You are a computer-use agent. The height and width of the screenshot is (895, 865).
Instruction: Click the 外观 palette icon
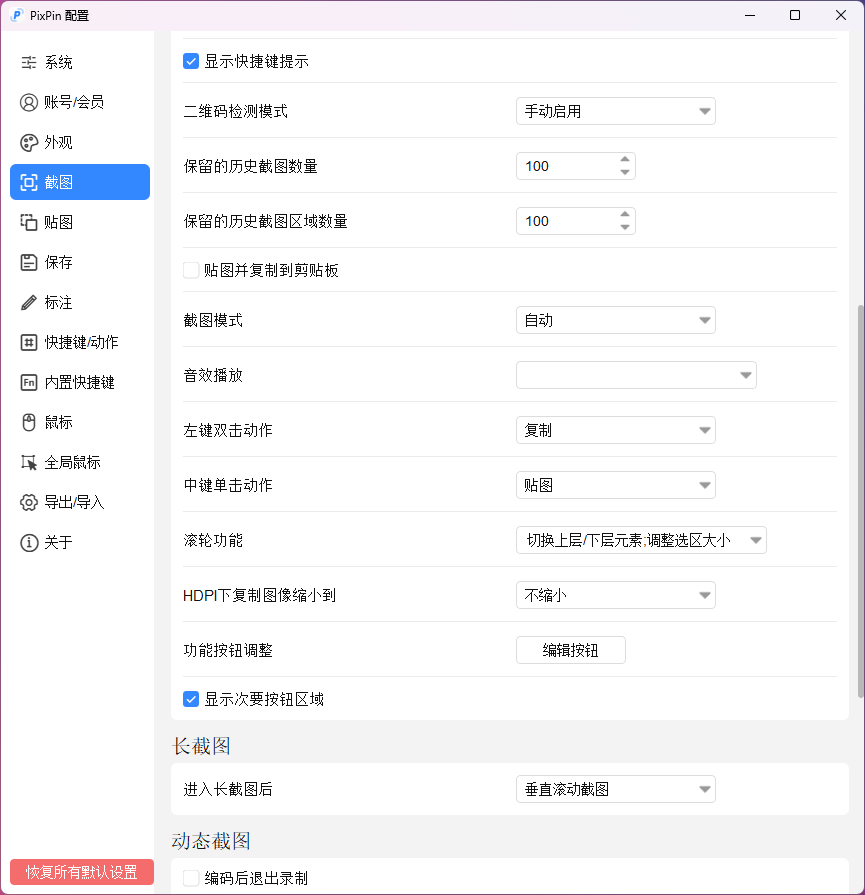point(29,142)
